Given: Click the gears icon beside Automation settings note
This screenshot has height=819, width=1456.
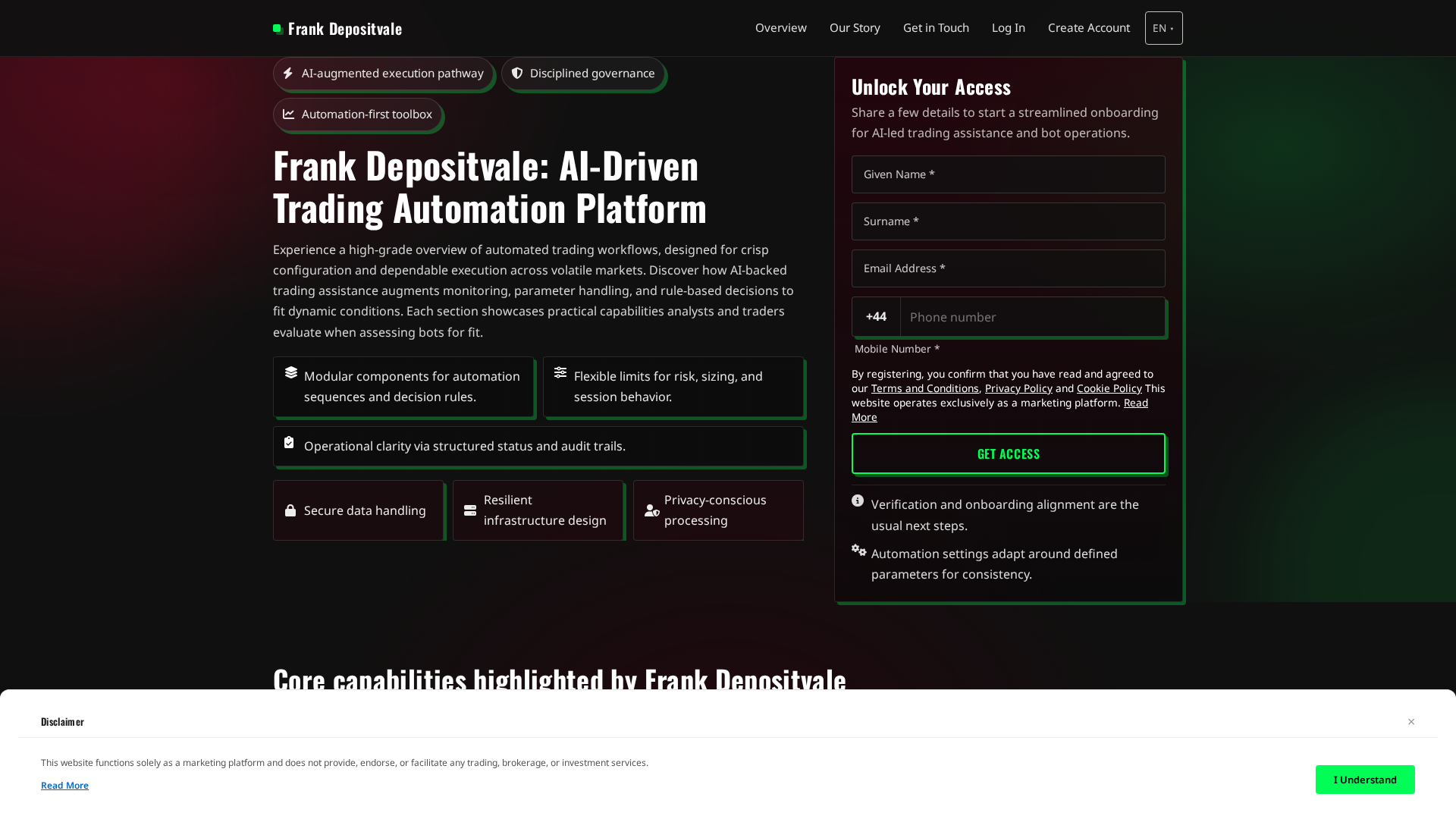Looking at the screenshot, I should pyautogui.click(x=859, y=550).
